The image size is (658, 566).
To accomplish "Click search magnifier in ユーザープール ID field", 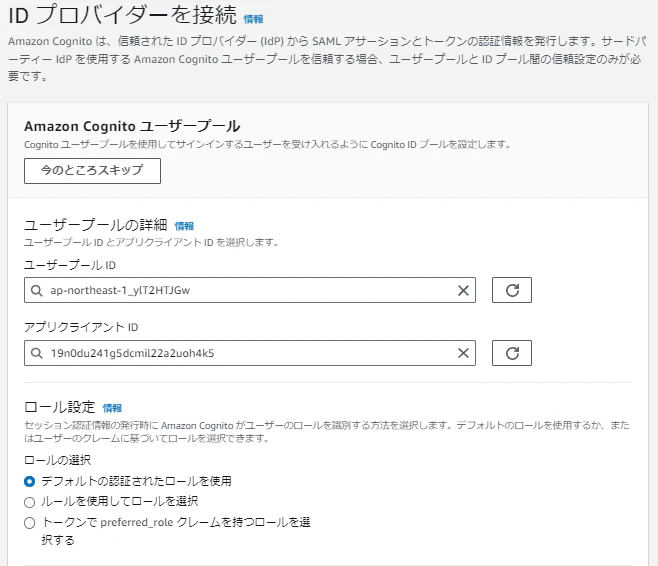I will [x=37, y=290].
